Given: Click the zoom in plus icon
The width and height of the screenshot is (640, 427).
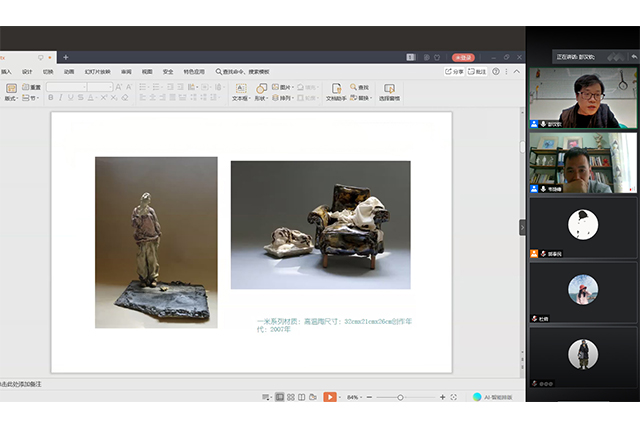Looking at the screenshot, I should (x=443, y=397).
